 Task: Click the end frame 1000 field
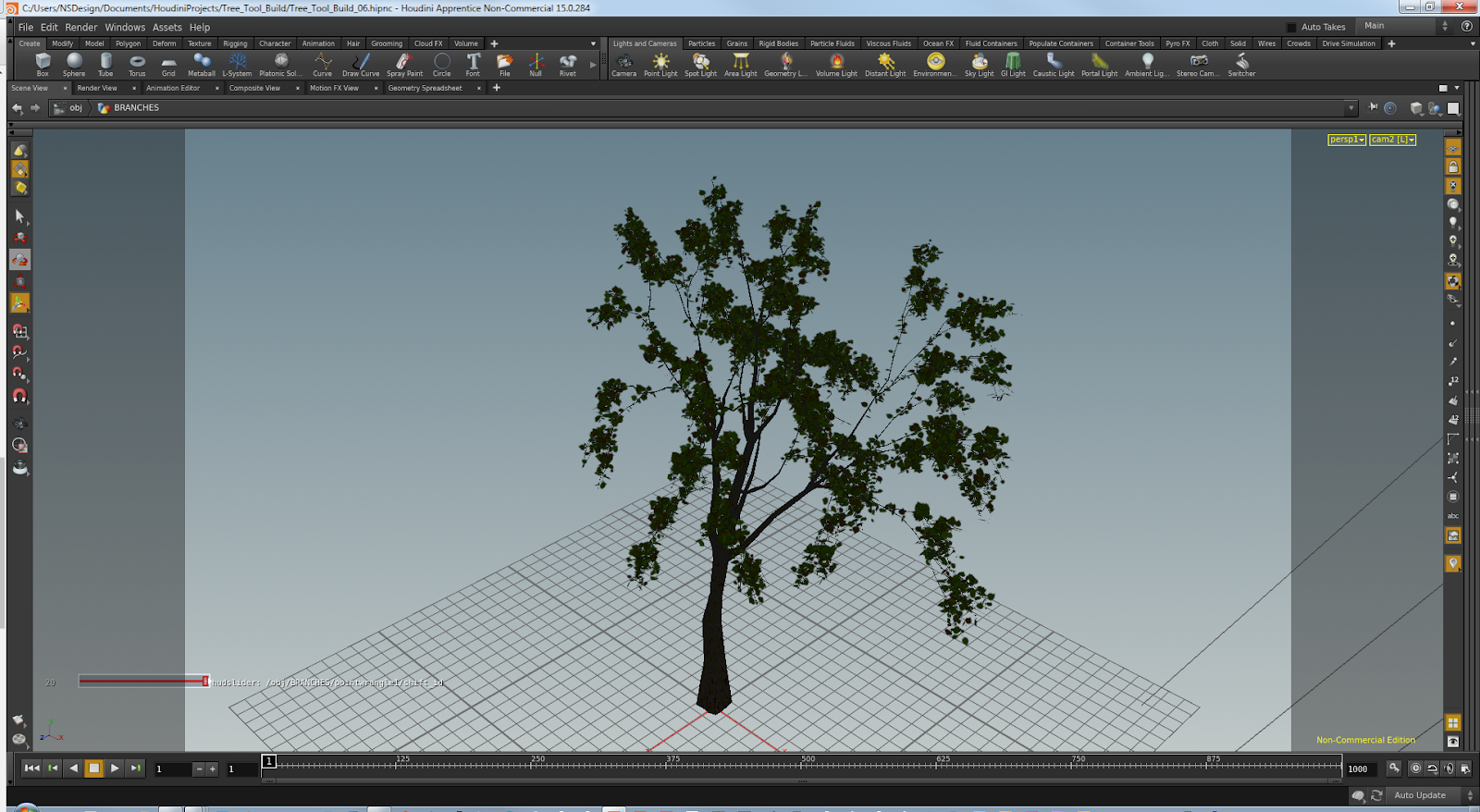1362,769
